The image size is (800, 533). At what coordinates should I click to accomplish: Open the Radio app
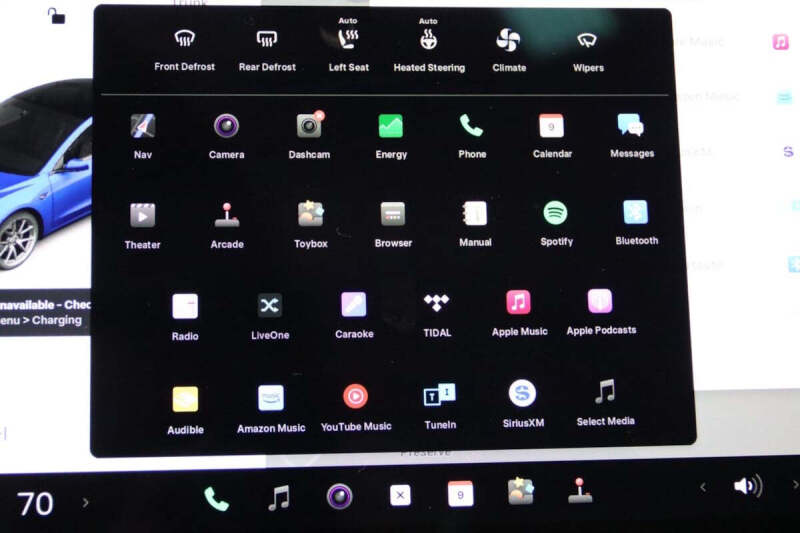point(185,317)
